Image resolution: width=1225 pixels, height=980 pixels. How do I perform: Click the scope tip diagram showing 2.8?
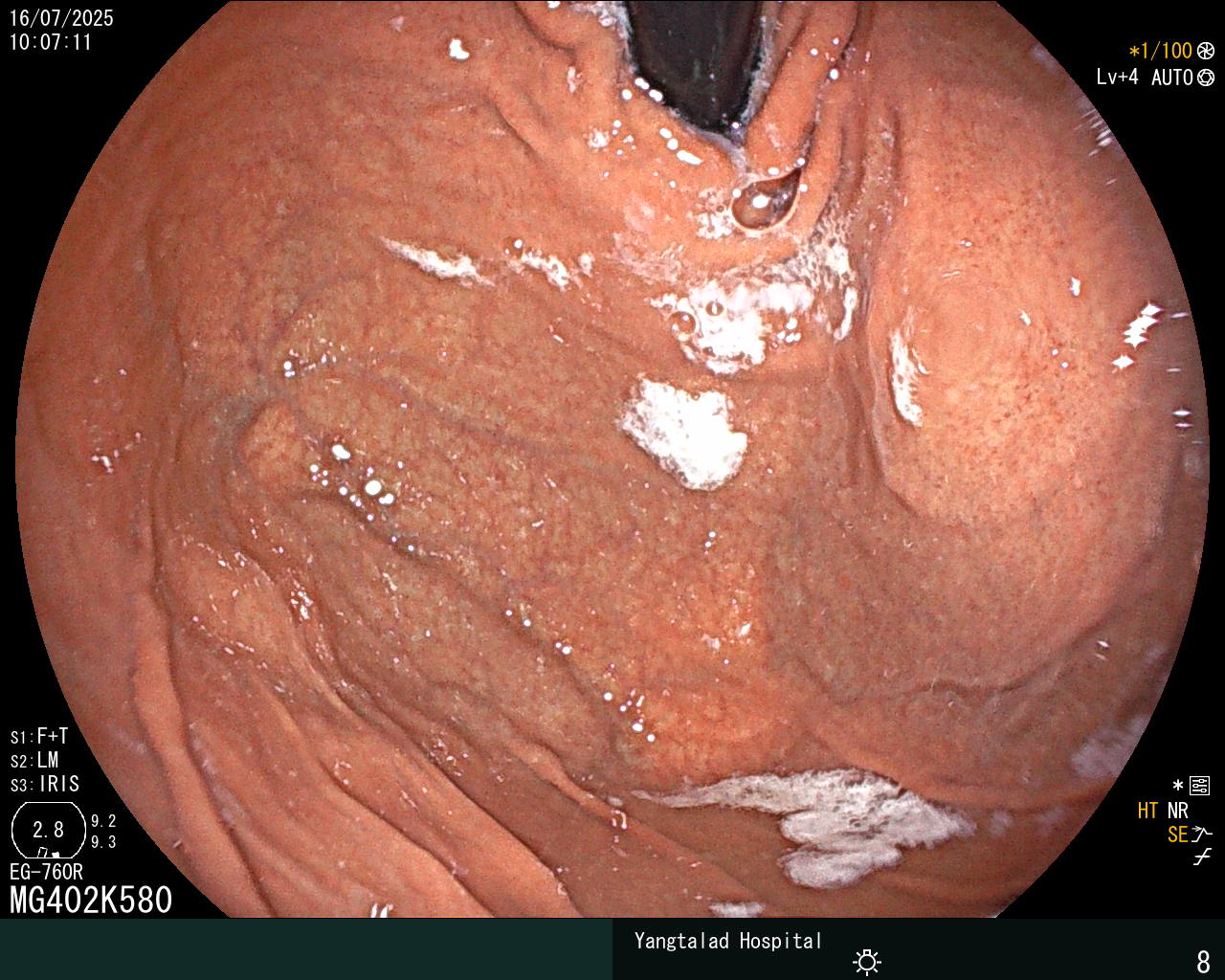[48, 830]
